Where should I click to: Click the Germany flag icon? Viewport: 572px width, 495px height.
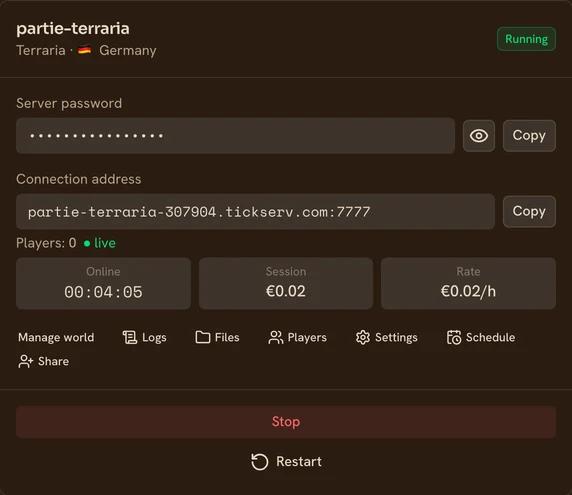(x=85, y=50)
